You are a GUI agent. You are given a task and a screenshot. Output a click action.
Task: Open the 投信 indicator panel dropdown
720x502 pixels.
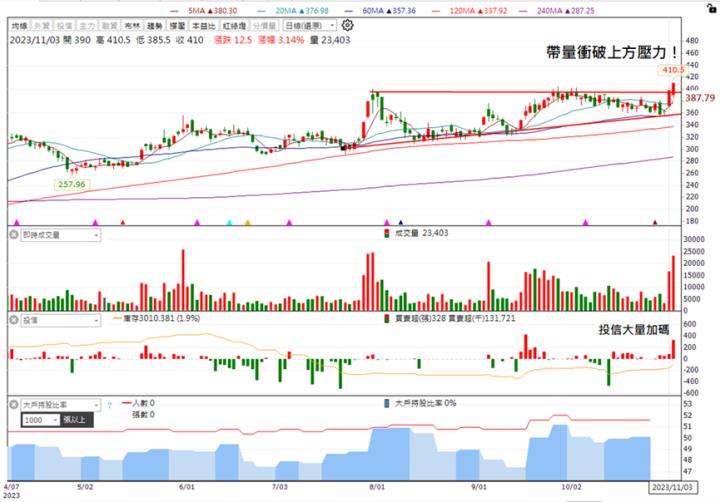click(x=61, y=321)
